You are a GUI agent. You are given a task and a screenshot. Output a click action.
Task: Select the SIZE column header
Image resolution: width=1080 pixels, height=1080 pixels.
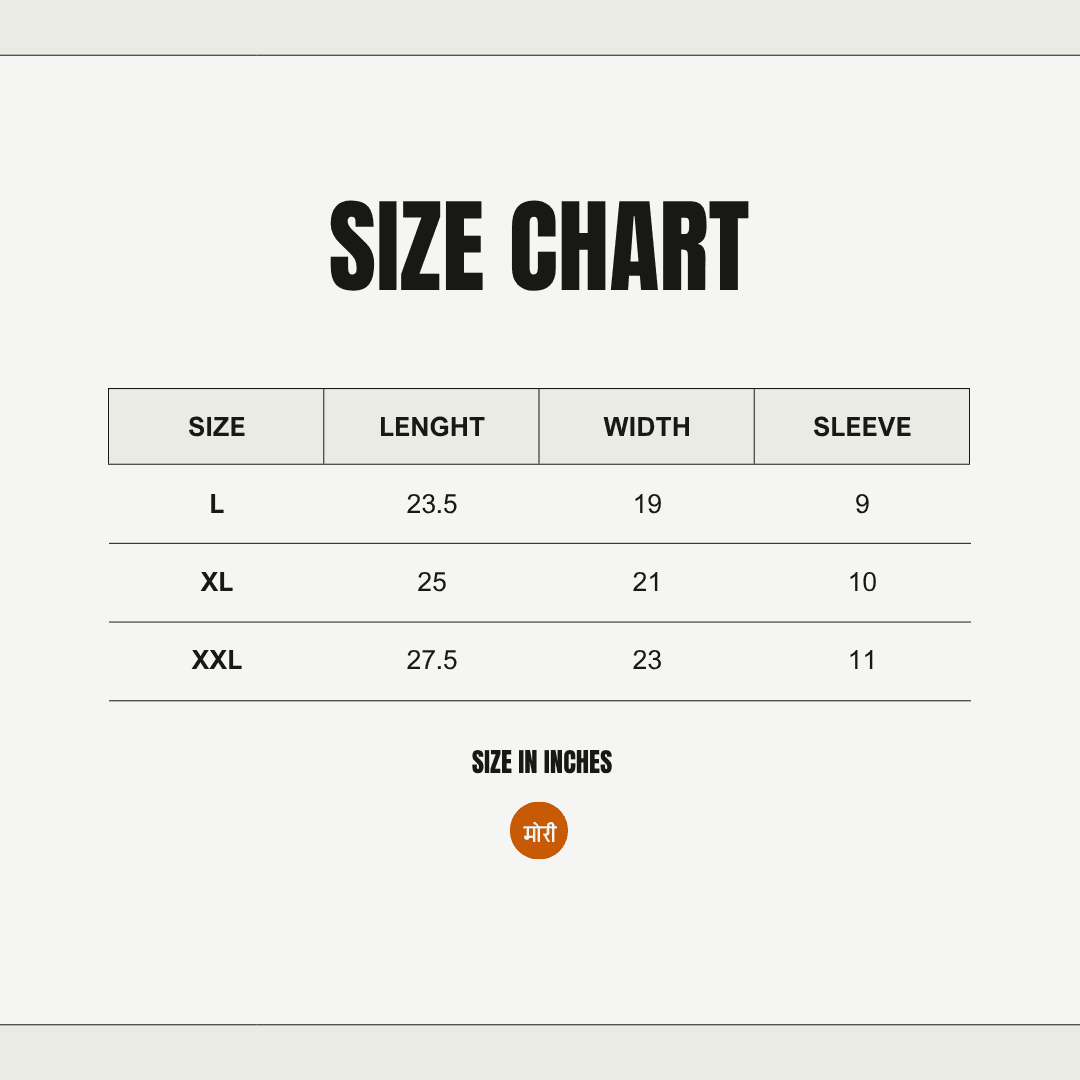coord(216,427)
